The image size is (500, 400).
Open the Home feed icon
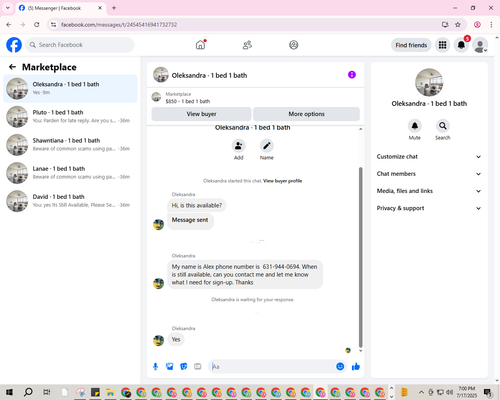pos(200,45)
